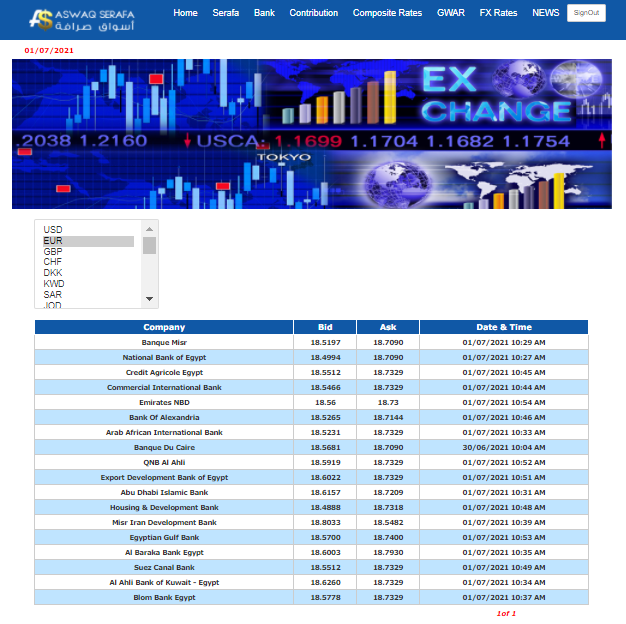626x624 pixels.
Task: Click Egyptian Gulf Bank ask 18.7400
Action: [388, 537]
